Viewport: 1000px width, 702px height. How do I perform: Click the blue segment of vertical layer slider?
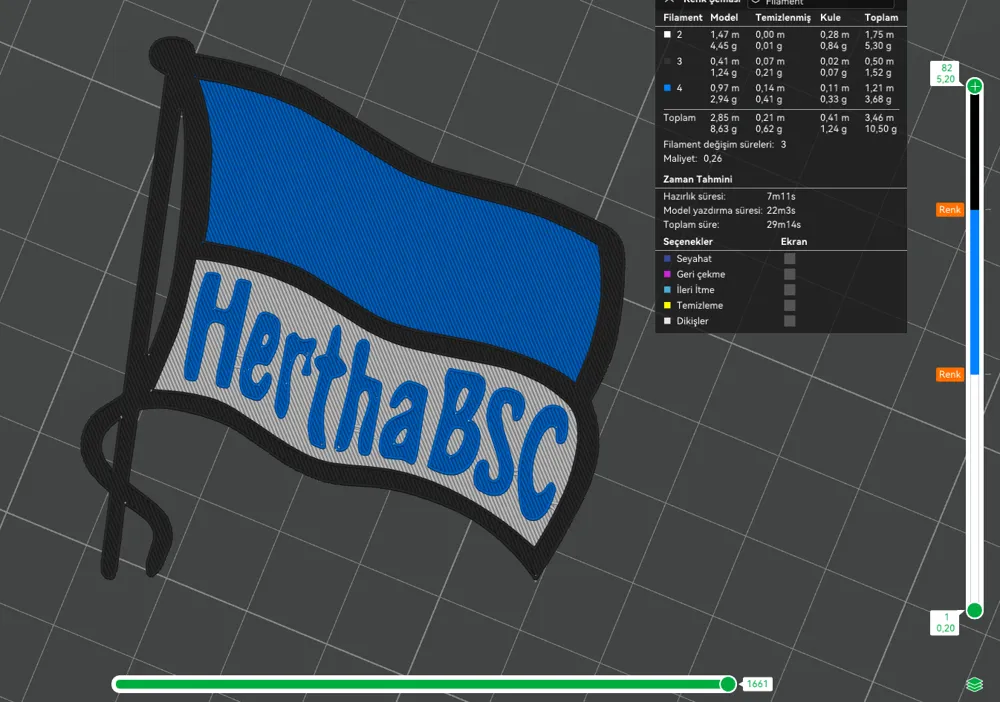[974, 292]
